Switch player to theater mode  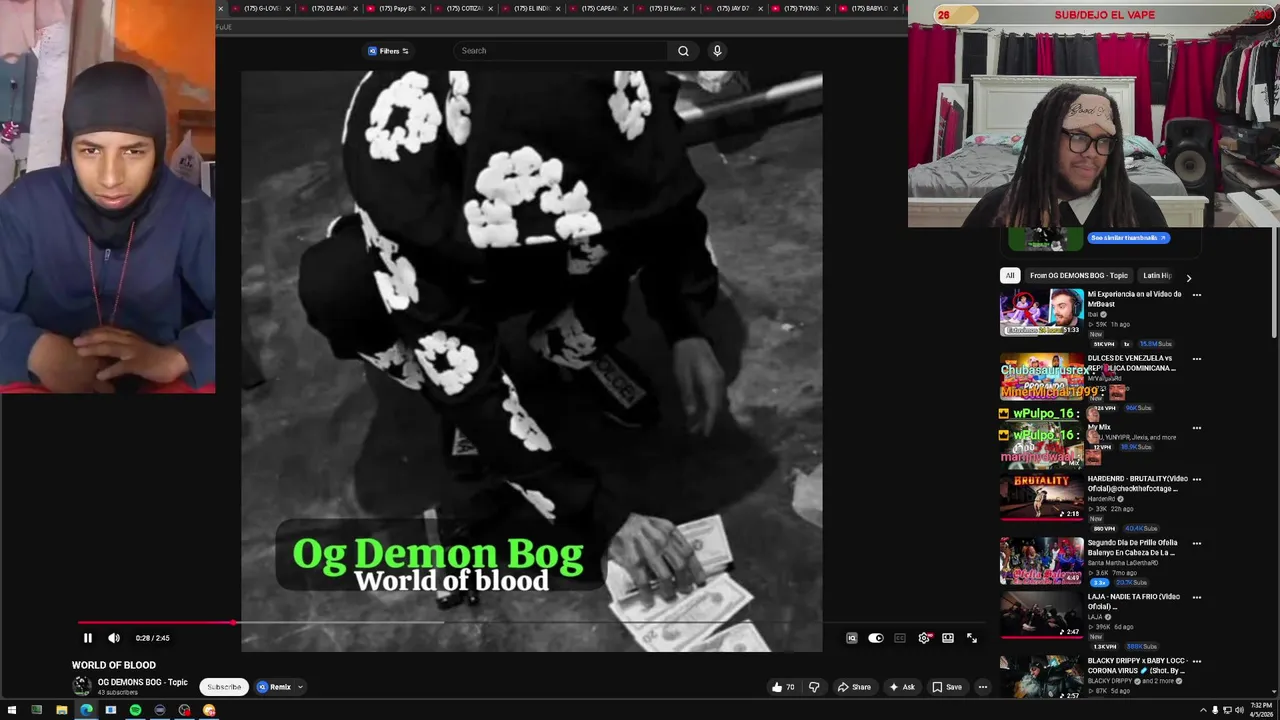tap(948, 638)
